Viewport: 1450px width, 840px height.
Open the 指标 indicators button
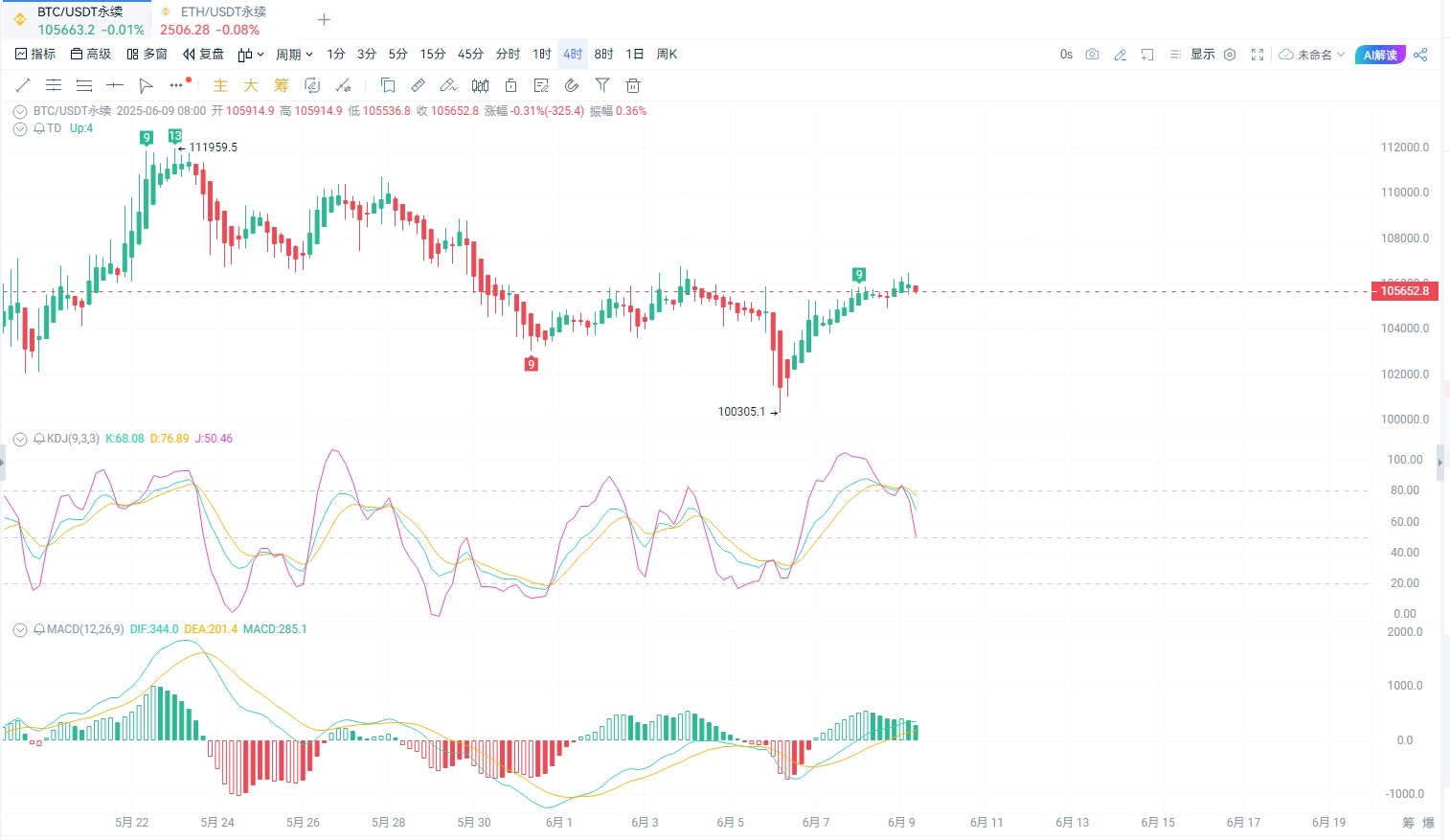tap(35, 55)
